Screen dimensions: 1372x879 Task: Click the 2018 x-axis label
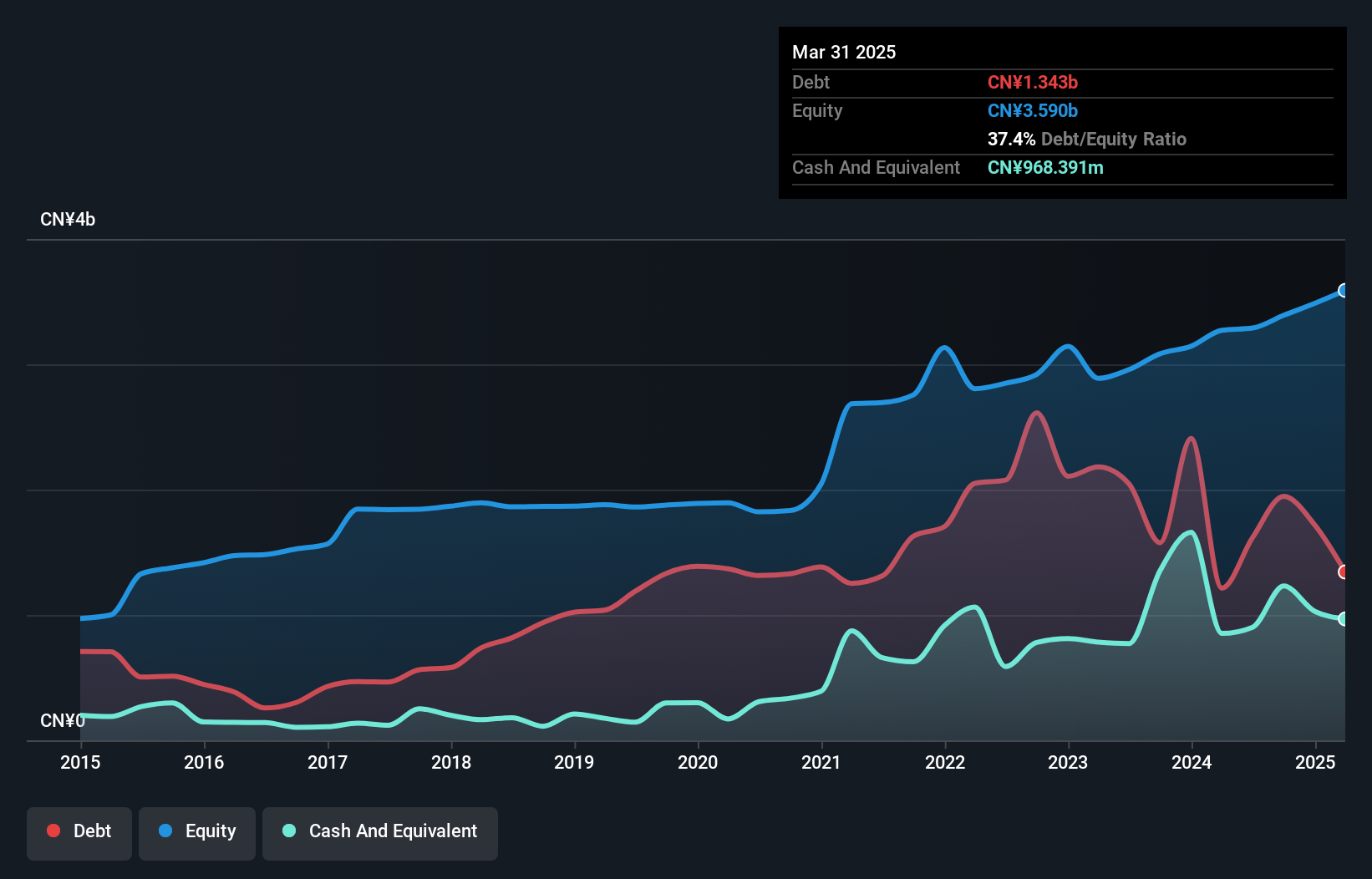451,762
